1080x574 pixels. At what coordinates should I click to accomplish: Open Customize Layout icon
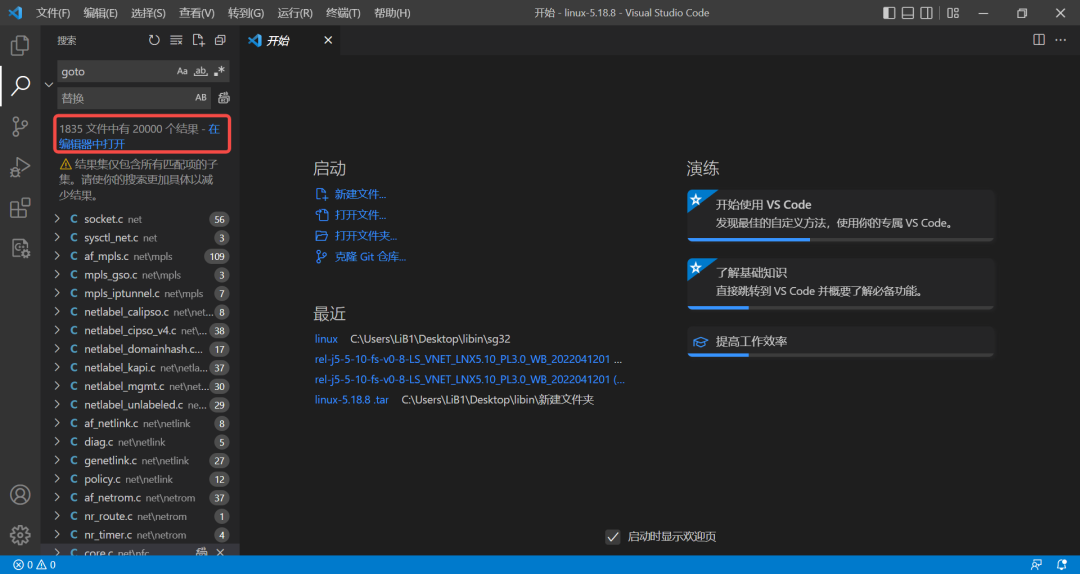click(x=953, y=13)
